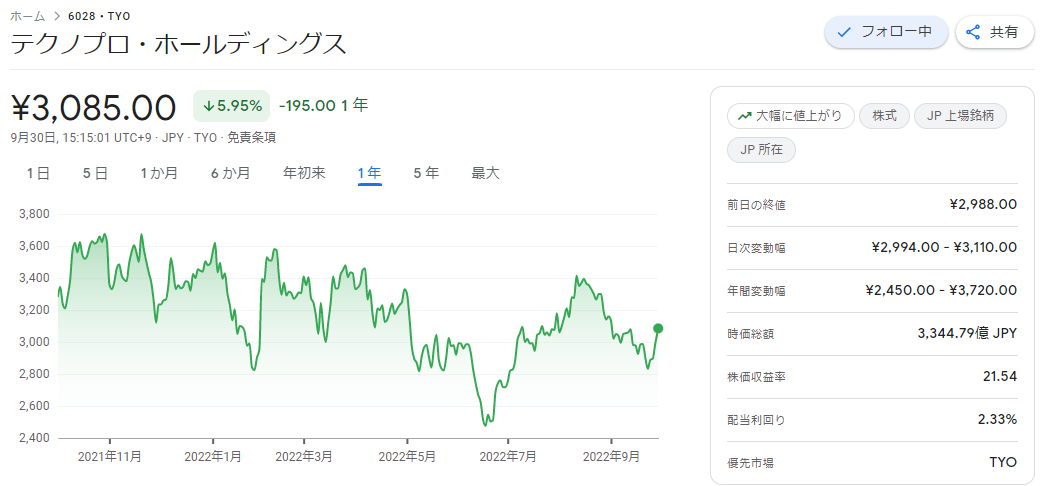Click the 2022年9月 axis label
The image size is (1049, 486).
pyautogui.click(x=611, y=457)
